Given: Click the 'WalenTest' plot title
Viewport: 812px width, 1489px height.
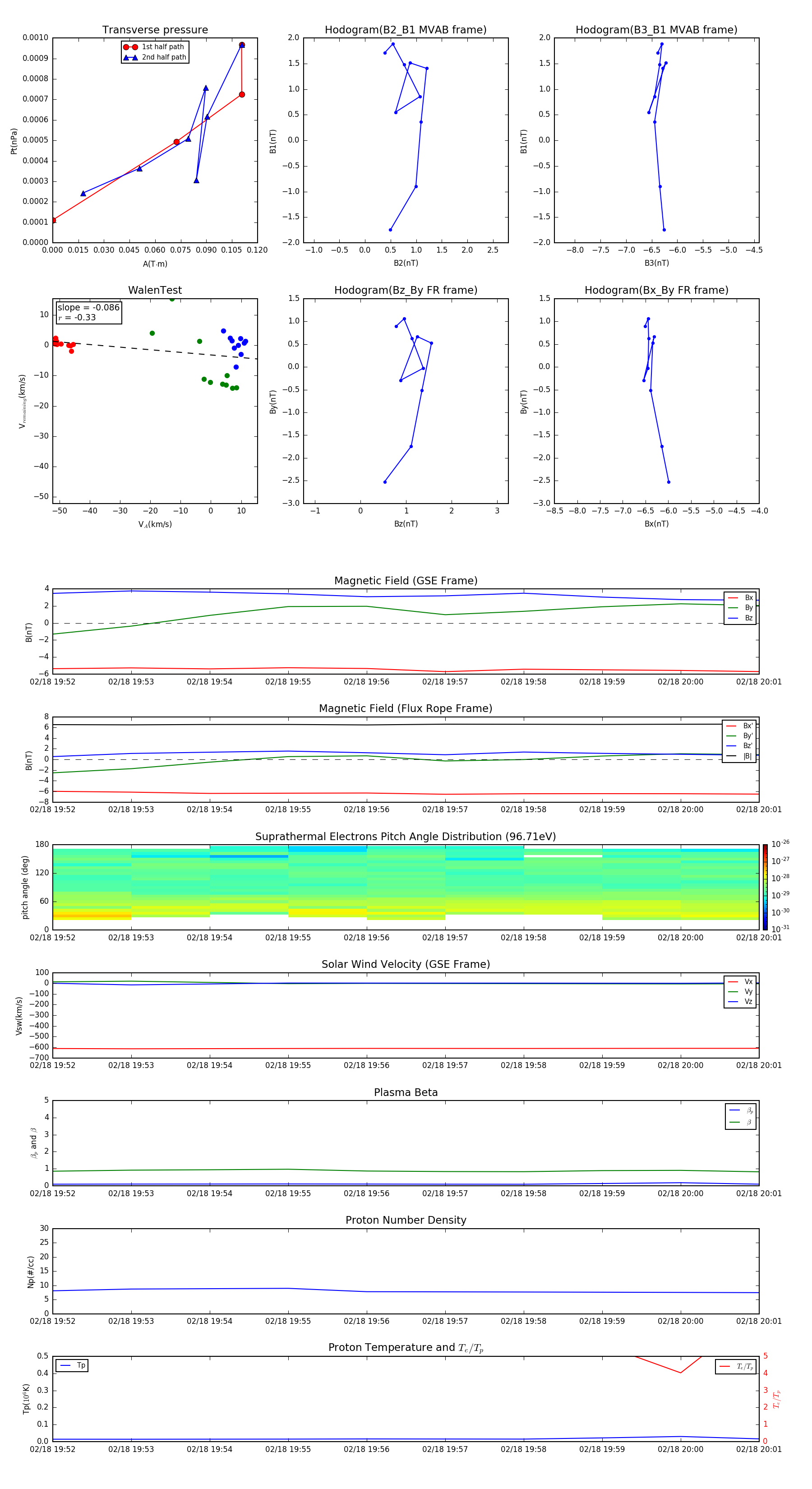Looking at the screenshot, I should click(155, 290).
